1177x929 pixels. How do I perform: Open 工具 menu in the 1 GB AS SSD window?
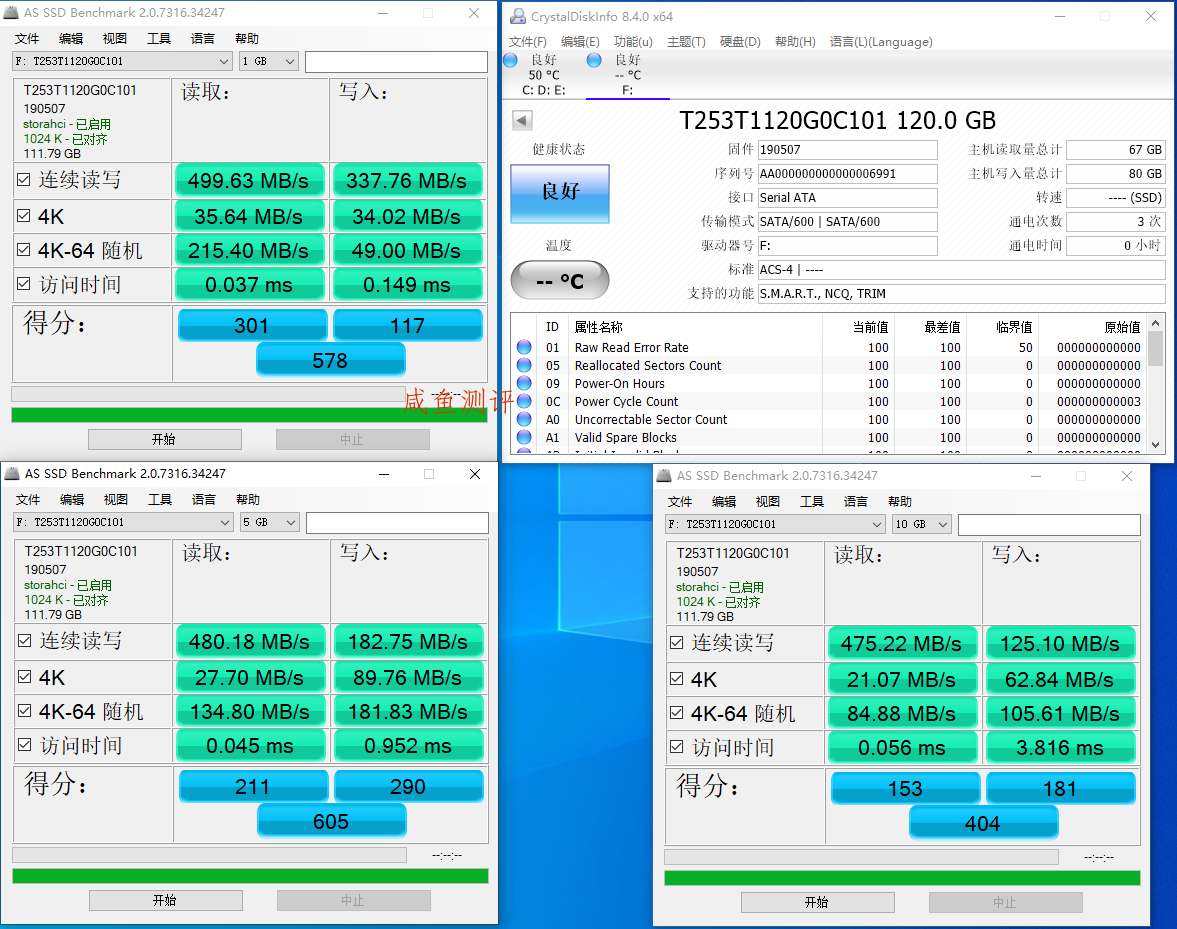tap(159, 39)
